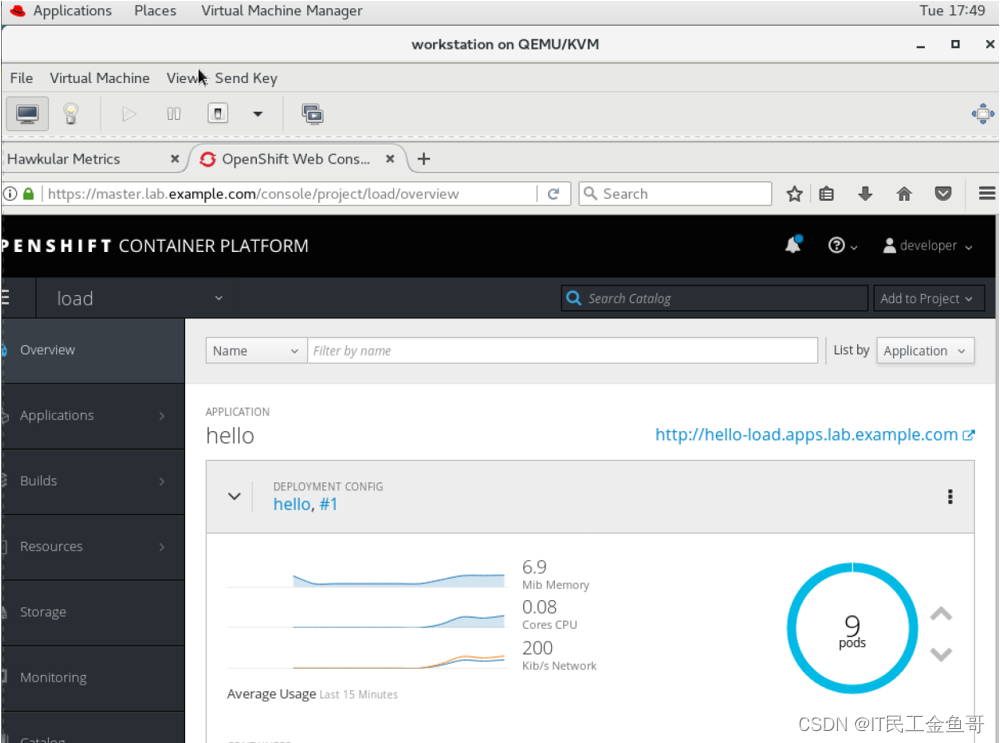Open the help question mark menu

click(x=842, y=246)
